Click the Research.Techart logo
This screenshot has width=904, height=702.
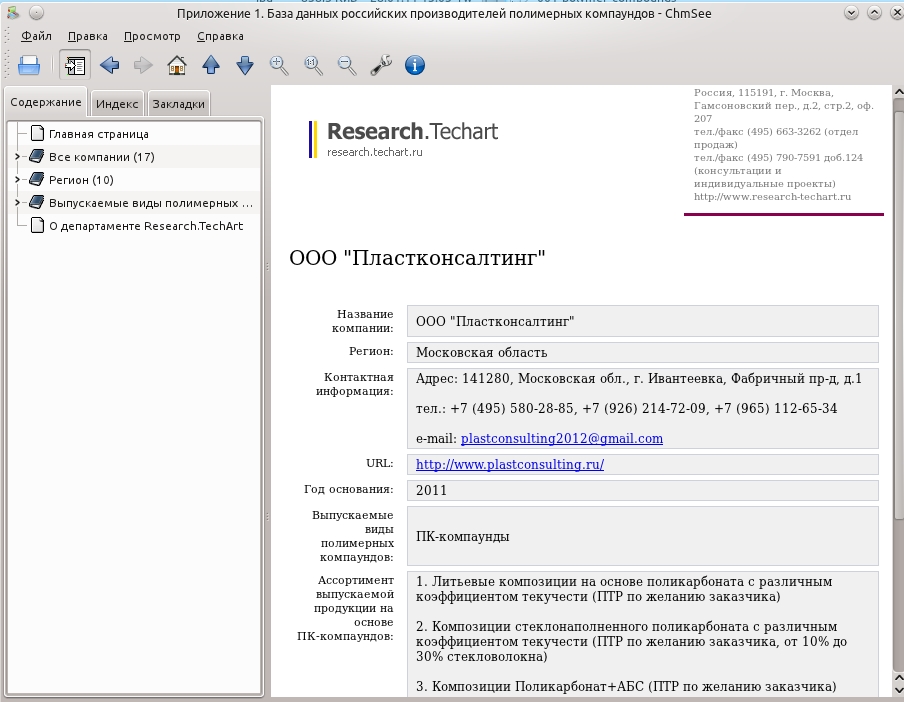[x=404, y=139]
